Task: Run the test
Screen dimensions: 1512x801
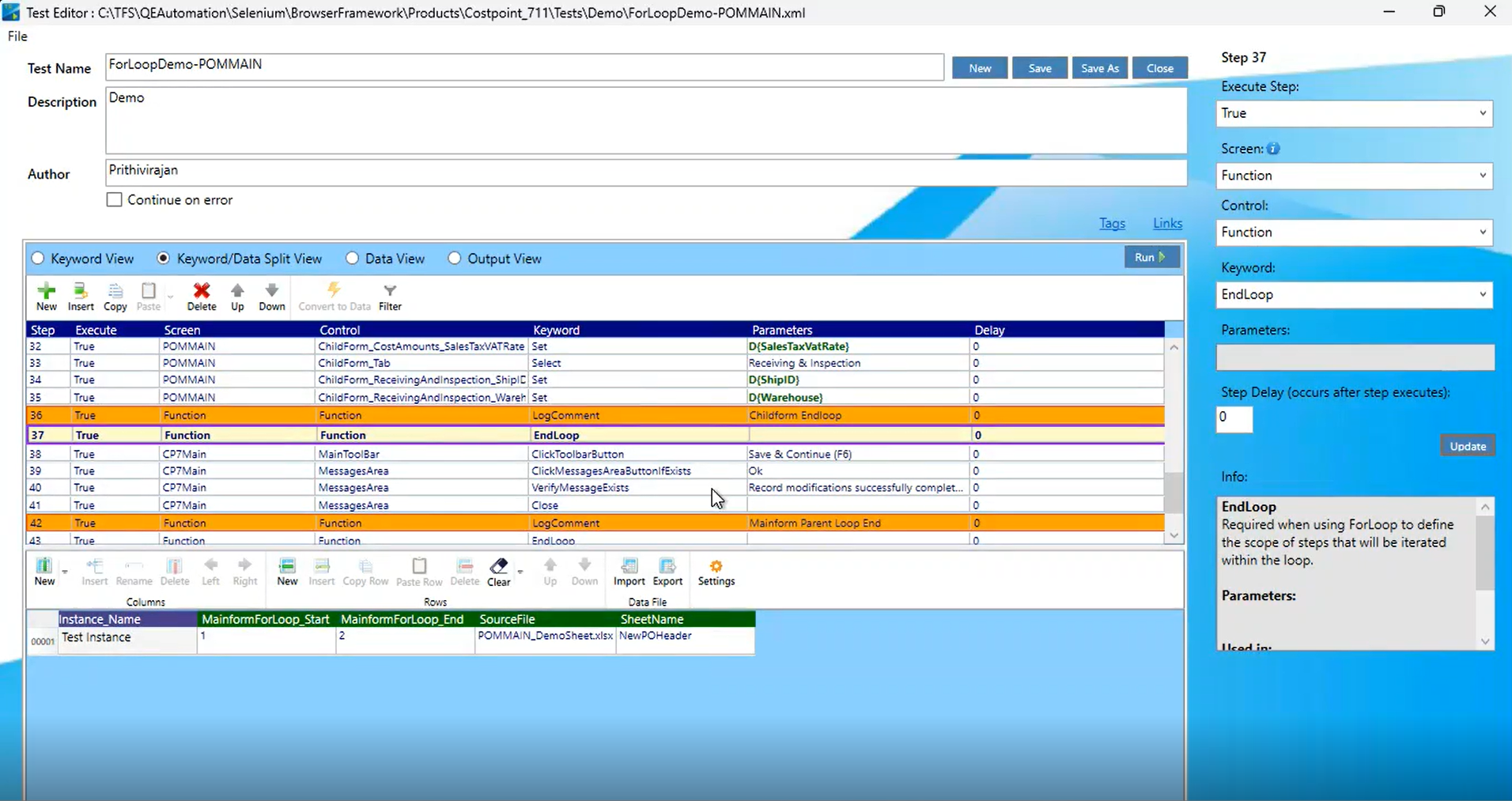Action: point(1152,257)
